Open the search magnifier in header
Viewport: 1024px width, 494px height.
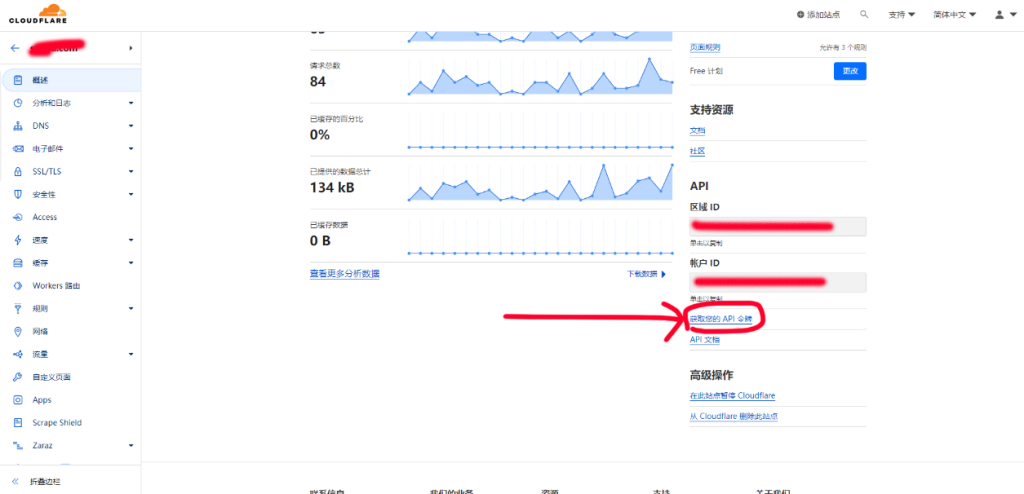(x=864, y=14)
